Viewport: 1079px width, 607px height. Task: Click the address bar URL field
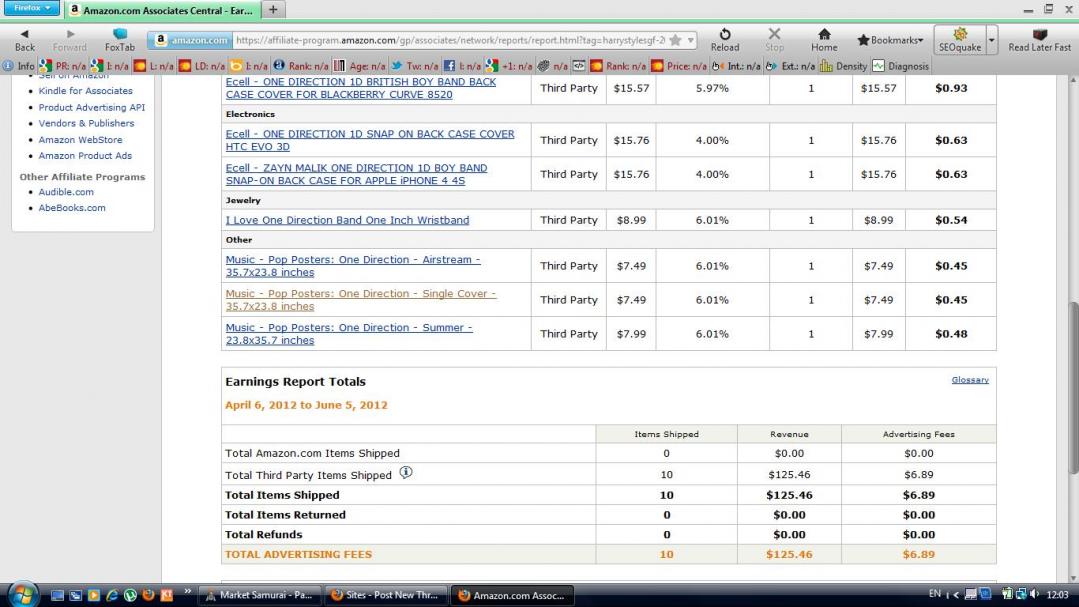(x=450, y=41)
